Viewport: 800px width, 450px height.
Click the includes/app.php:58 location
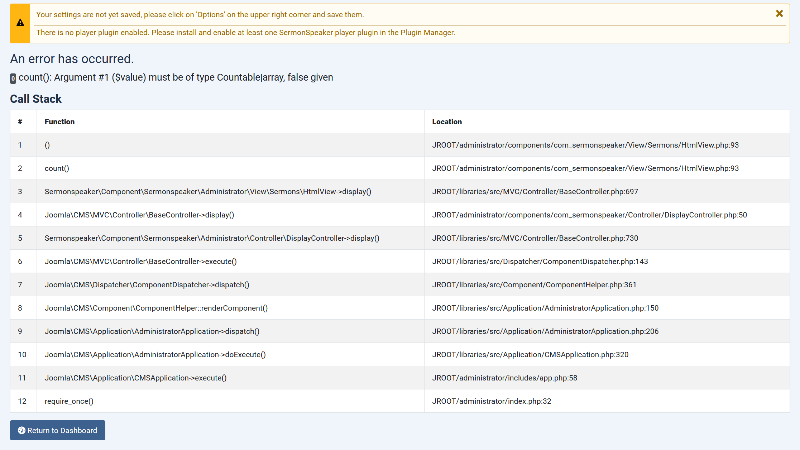coord(505,378)
